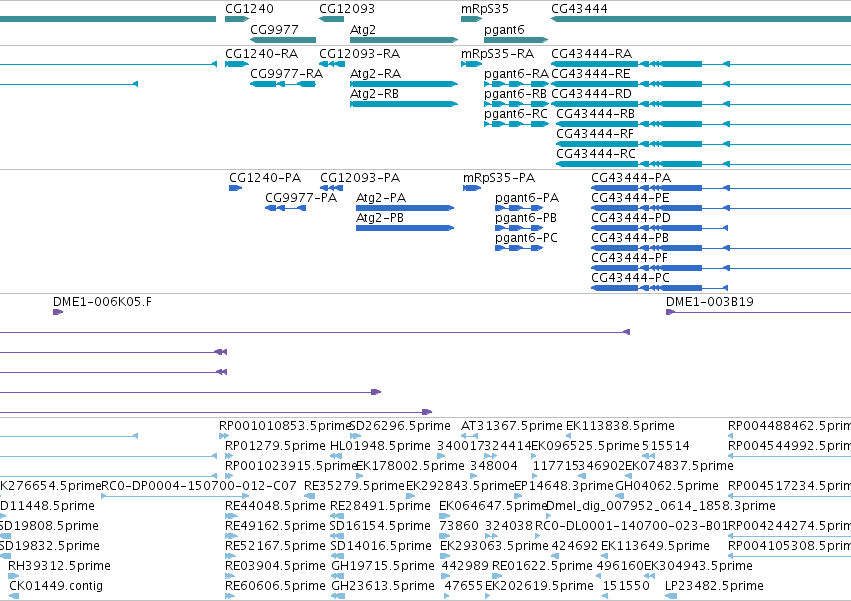Click the Atg2 gene label
Screen dimensions: 851x601
pyautogui.click(x=363, y=29)
